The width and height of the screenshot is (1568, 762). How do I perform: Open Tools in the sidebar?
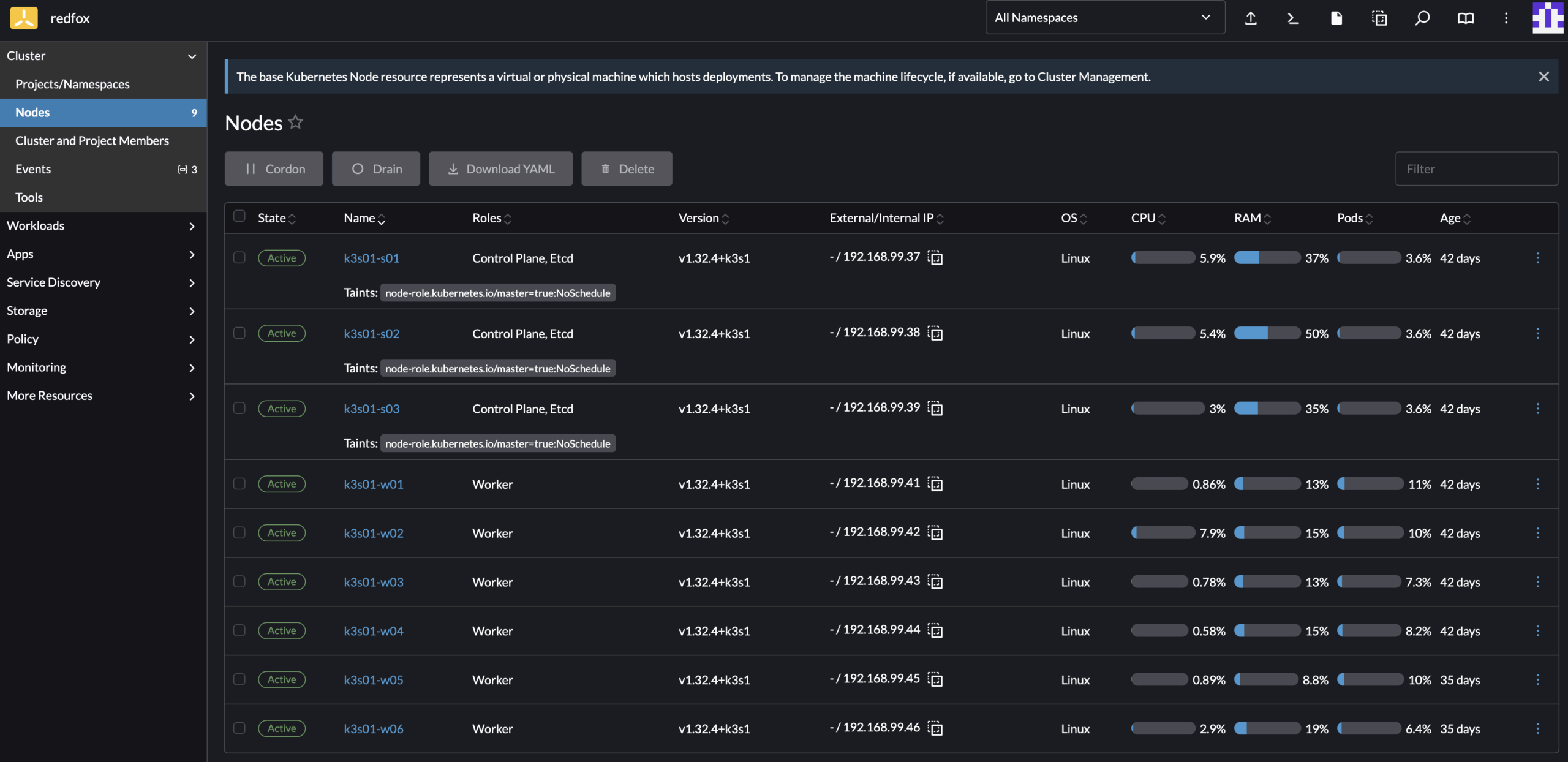[x=103, y=197]
